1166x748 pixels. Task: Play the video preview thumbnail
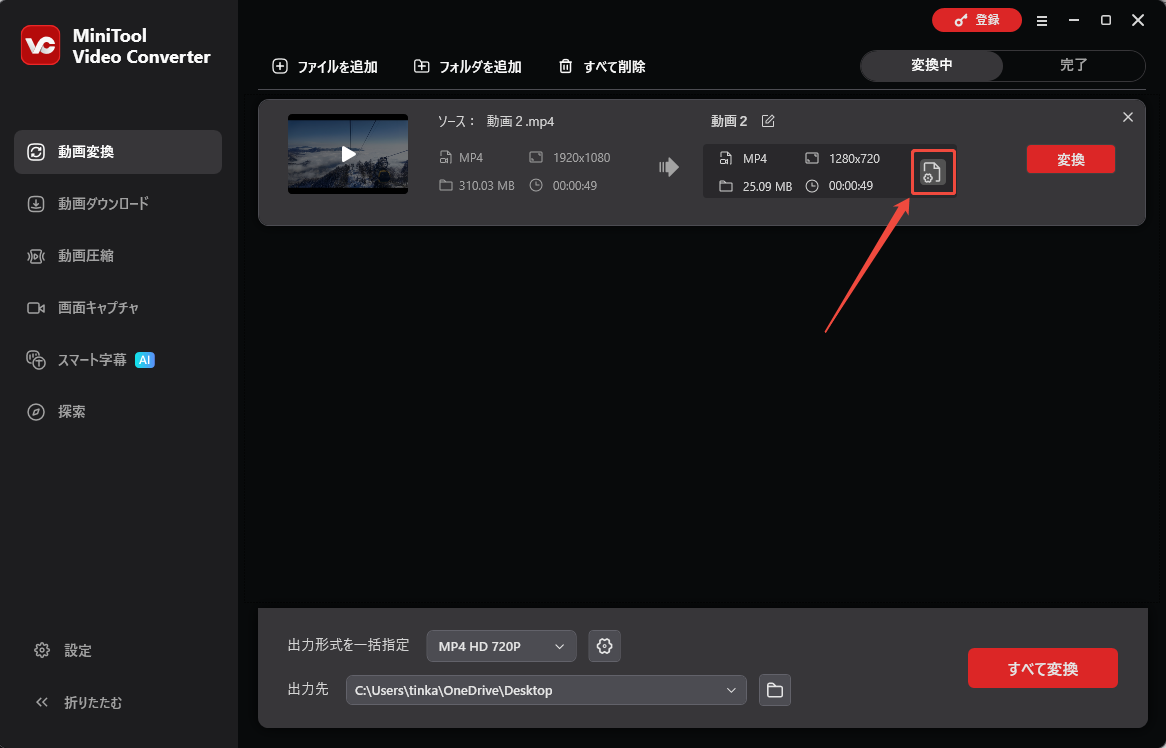(x=347, y=153)
